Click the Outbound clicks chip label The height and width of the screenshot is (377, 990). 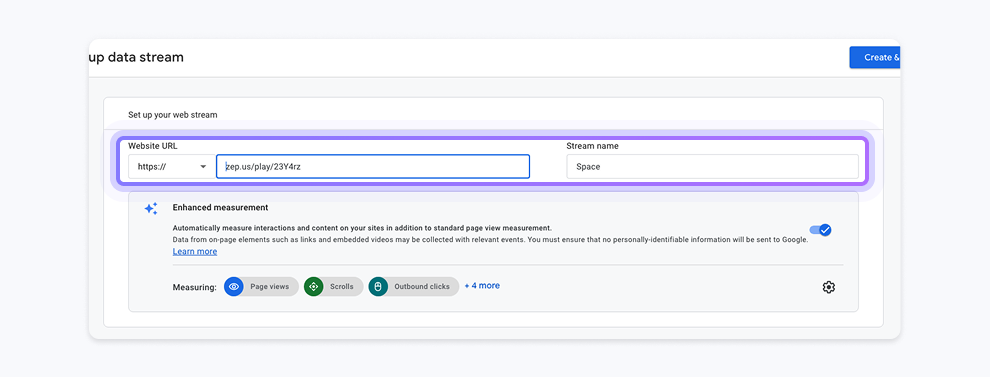[x=422, y=287]
